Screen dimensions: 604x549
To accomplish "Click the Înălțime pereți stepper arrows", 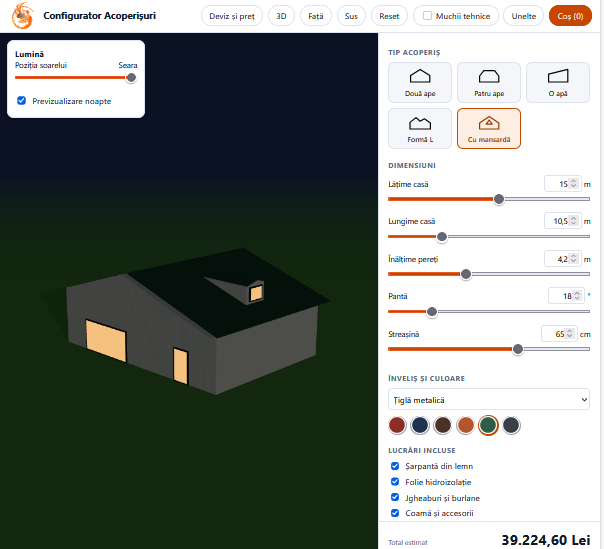I will click(573, 259).
